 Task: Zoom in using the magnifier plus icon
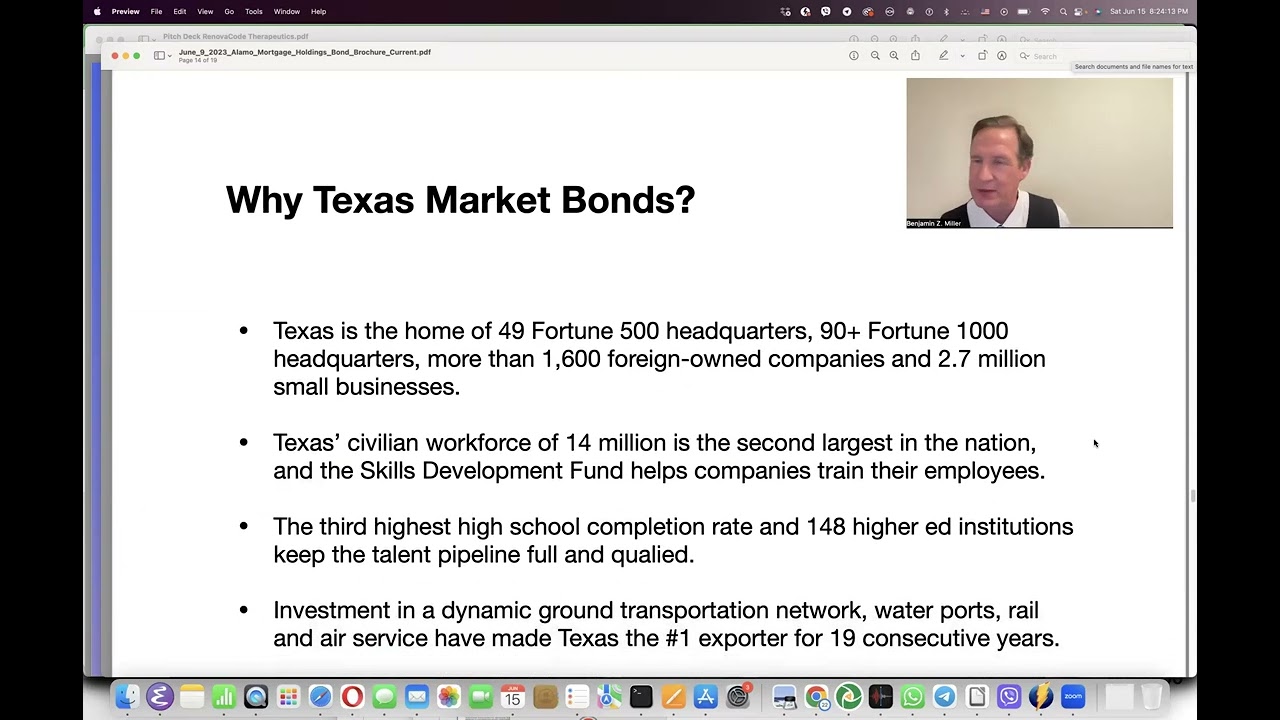(x=894, y=56)
